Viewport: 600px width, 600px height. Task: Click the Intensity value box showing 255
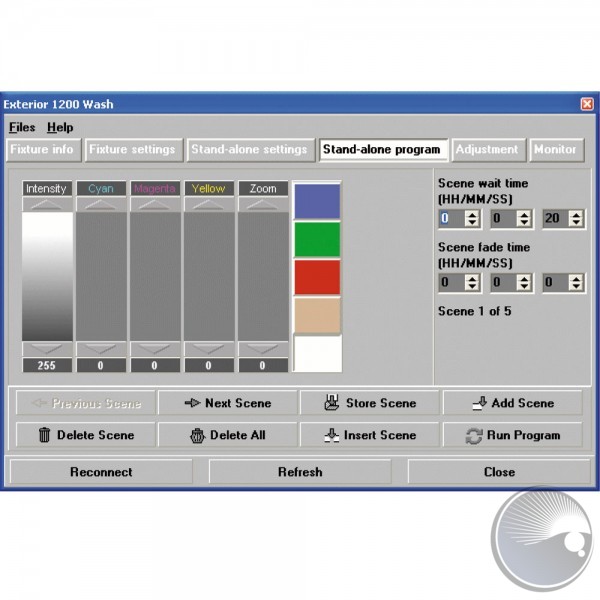pos(47,365)
